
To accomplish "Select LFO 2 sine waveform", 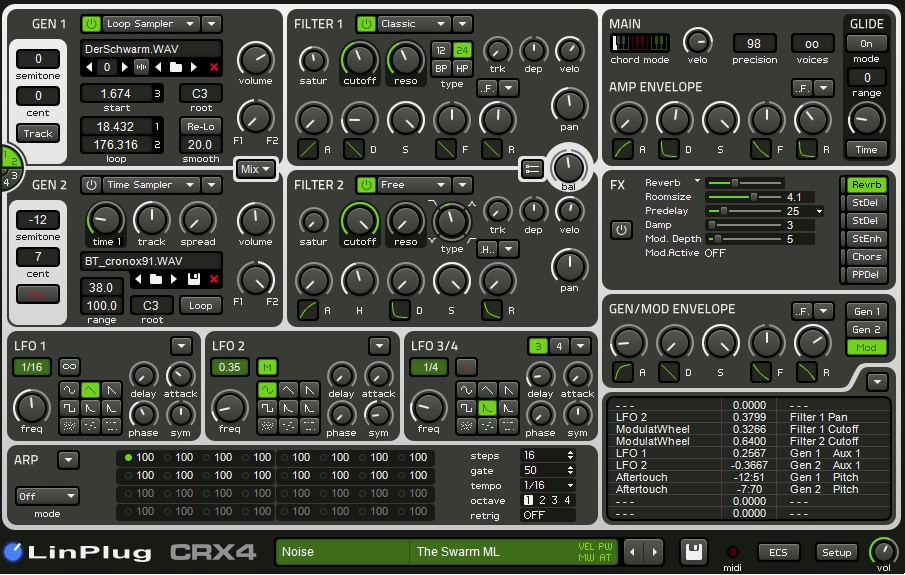I will [267, 390].
